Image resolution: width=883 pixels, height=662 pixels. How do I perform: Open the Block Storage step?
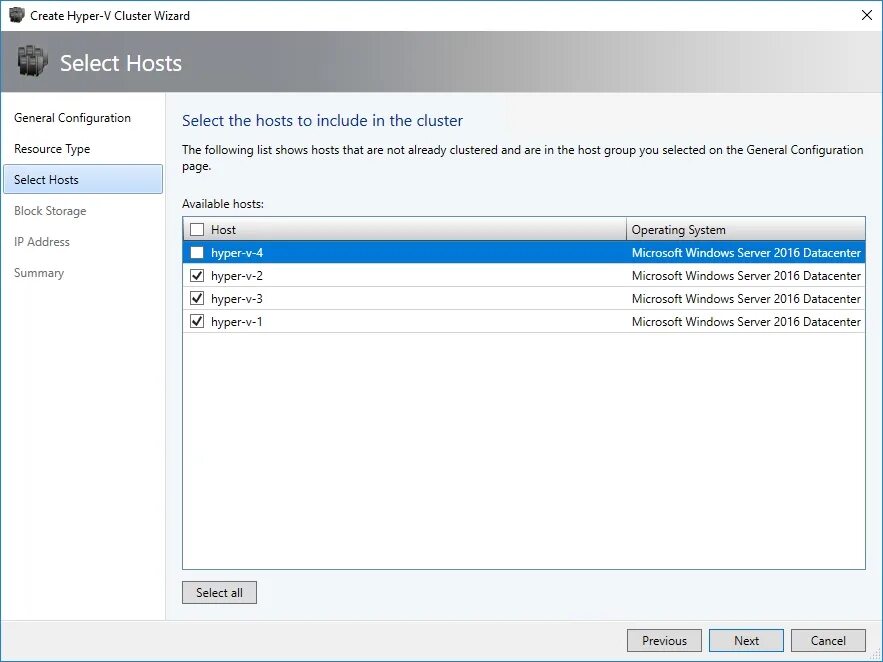tap(50, 211)
